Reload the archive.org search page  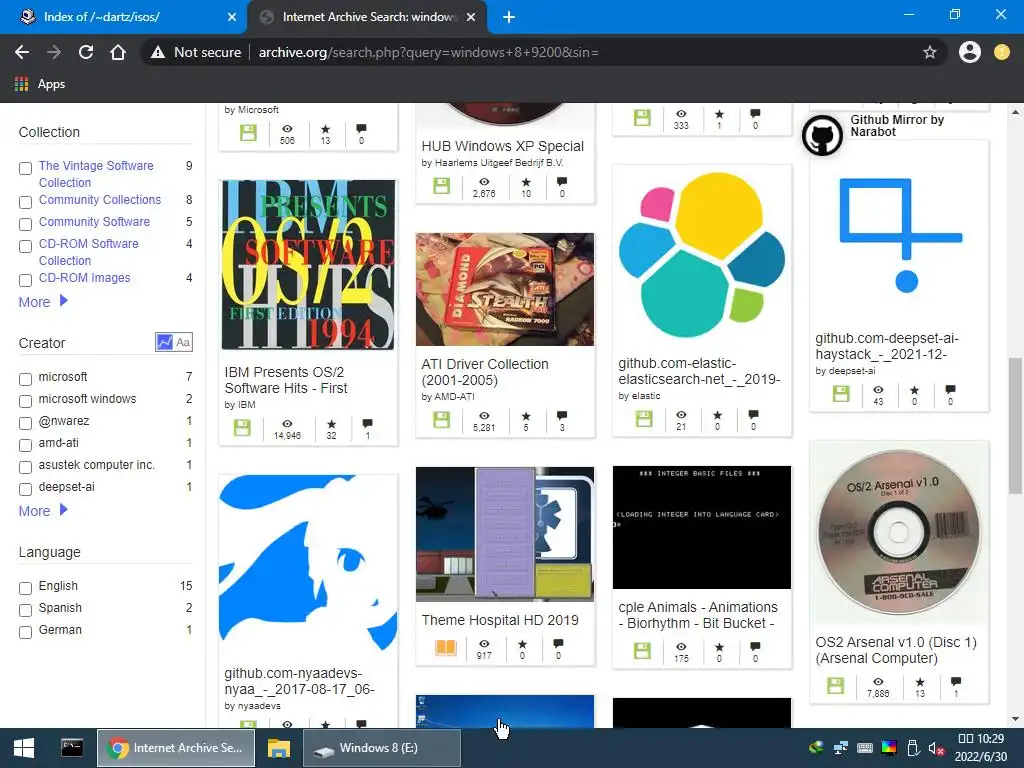(x=86, y=52)
